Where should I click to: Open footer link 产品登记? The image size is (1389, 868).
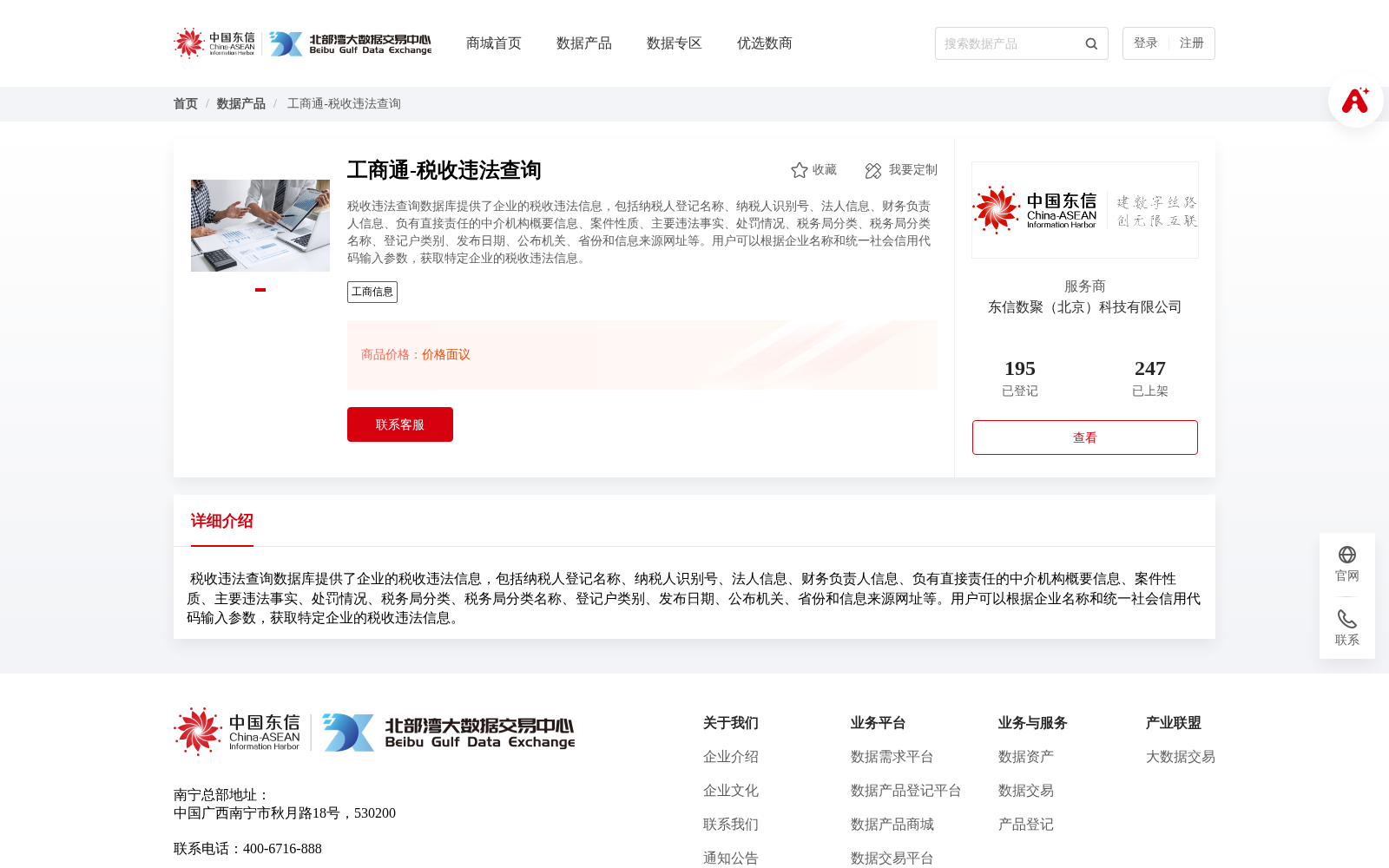(x=1026, y=825)
